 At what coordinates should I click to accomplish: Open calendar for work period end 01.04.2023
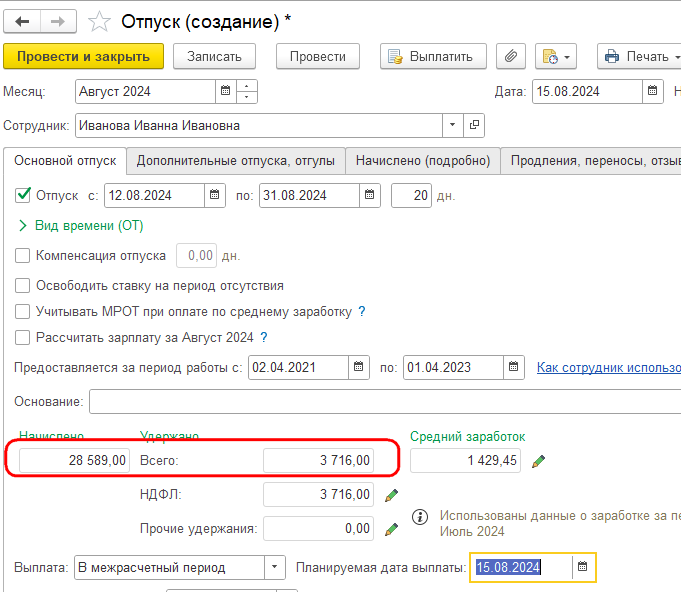tap(514, 367)
